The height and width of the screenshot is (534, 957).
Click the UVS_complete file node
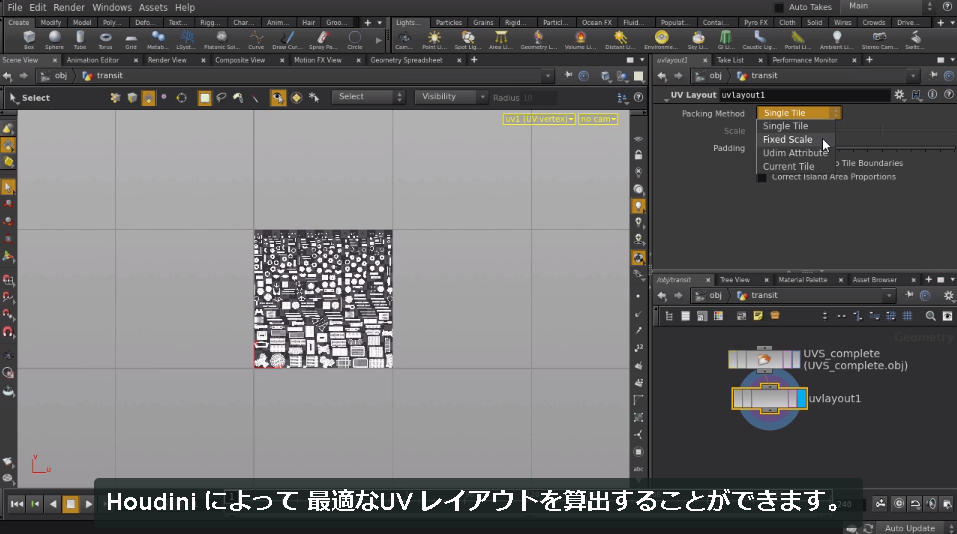click(x=764, y=359)
